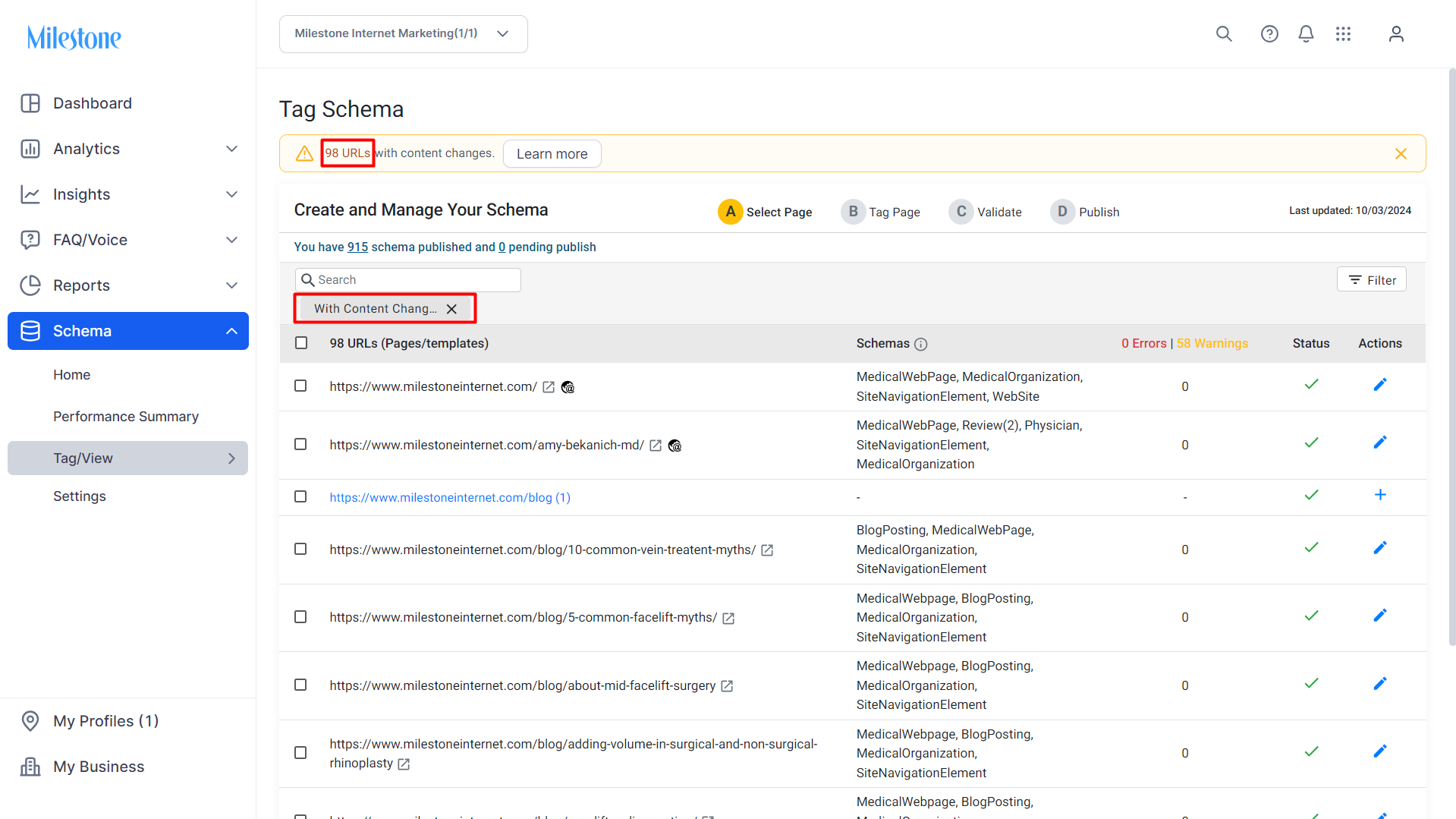
Task: Edit schema for adding-volume rhinoplasty row
Action: (x=1380, y=751)
